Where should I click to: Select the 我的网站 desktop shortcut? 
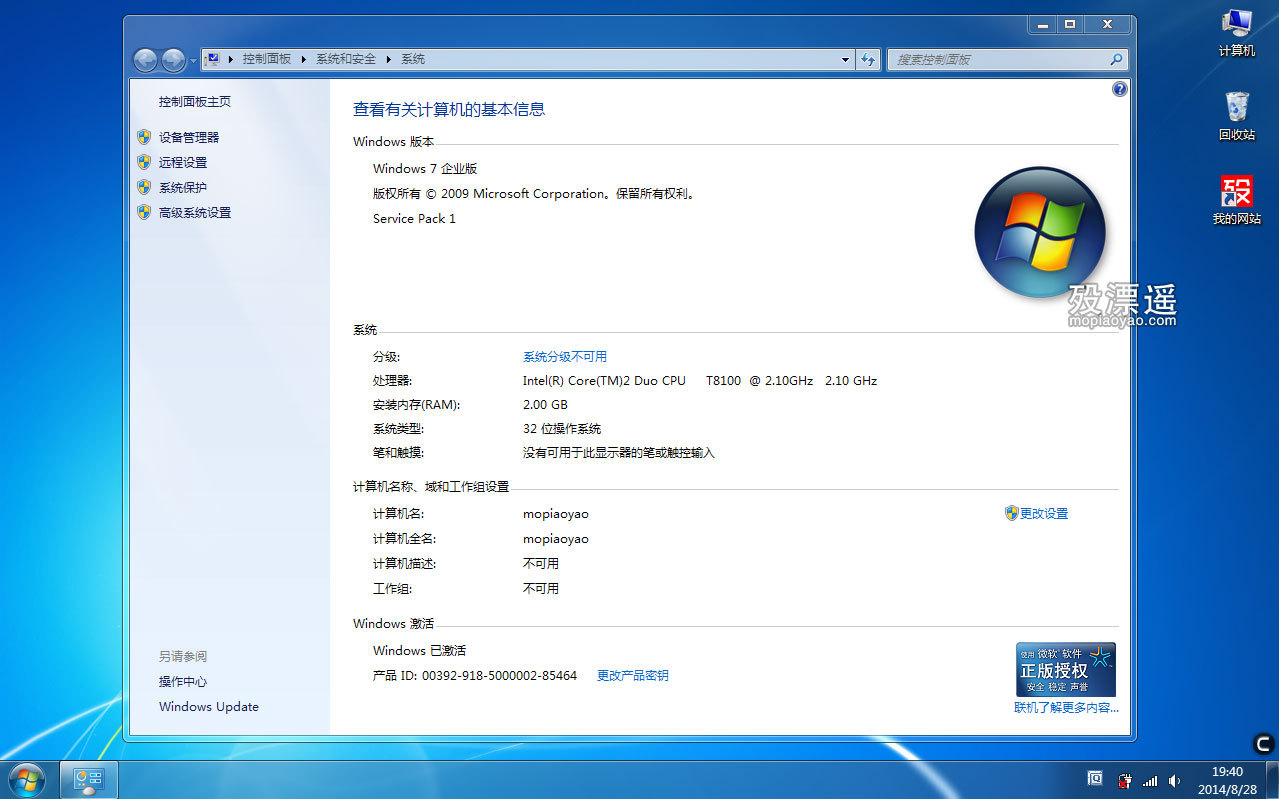click(x=1237, y=199)
